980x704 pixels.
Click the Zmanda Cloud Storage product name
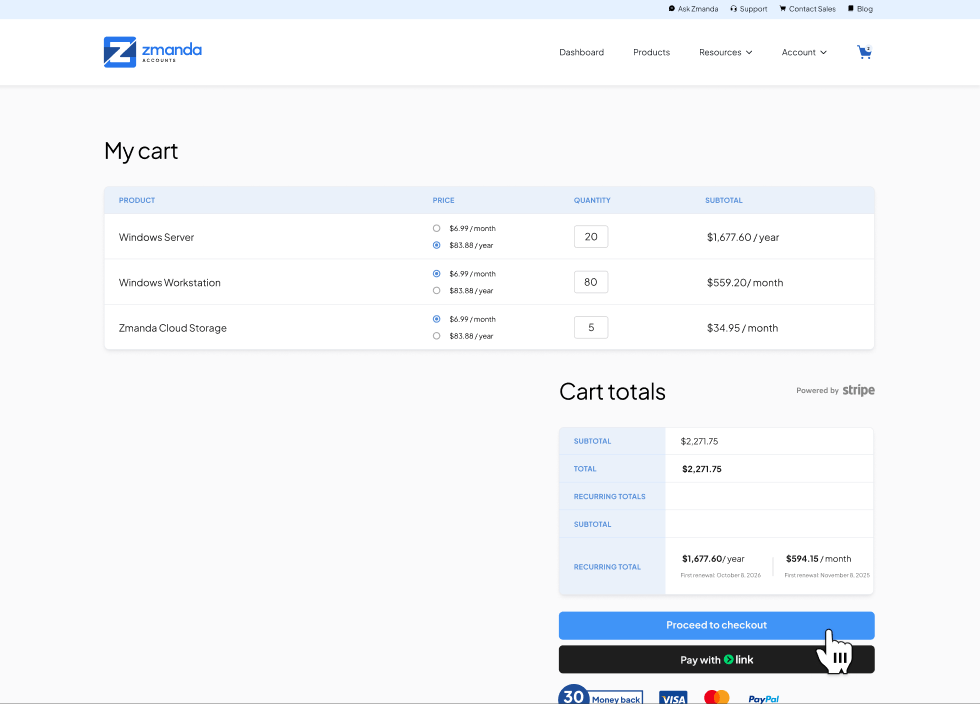[172, 328]
